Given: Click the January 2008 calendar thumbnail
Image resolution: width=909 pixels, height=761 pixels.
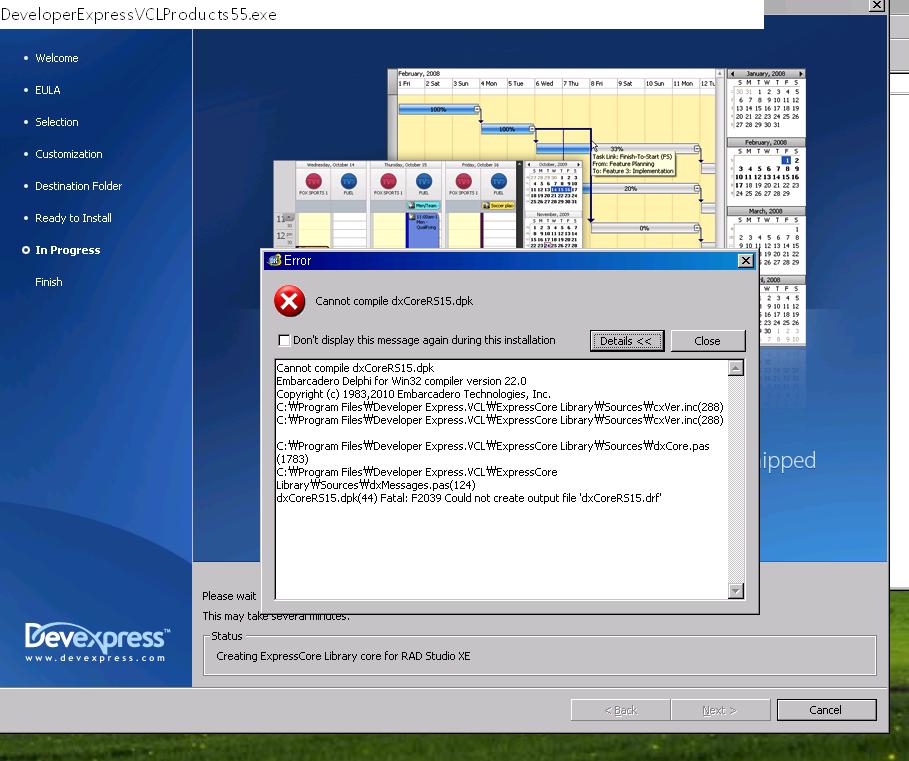Looking at the screenshot, I should (x=766, y=100).
